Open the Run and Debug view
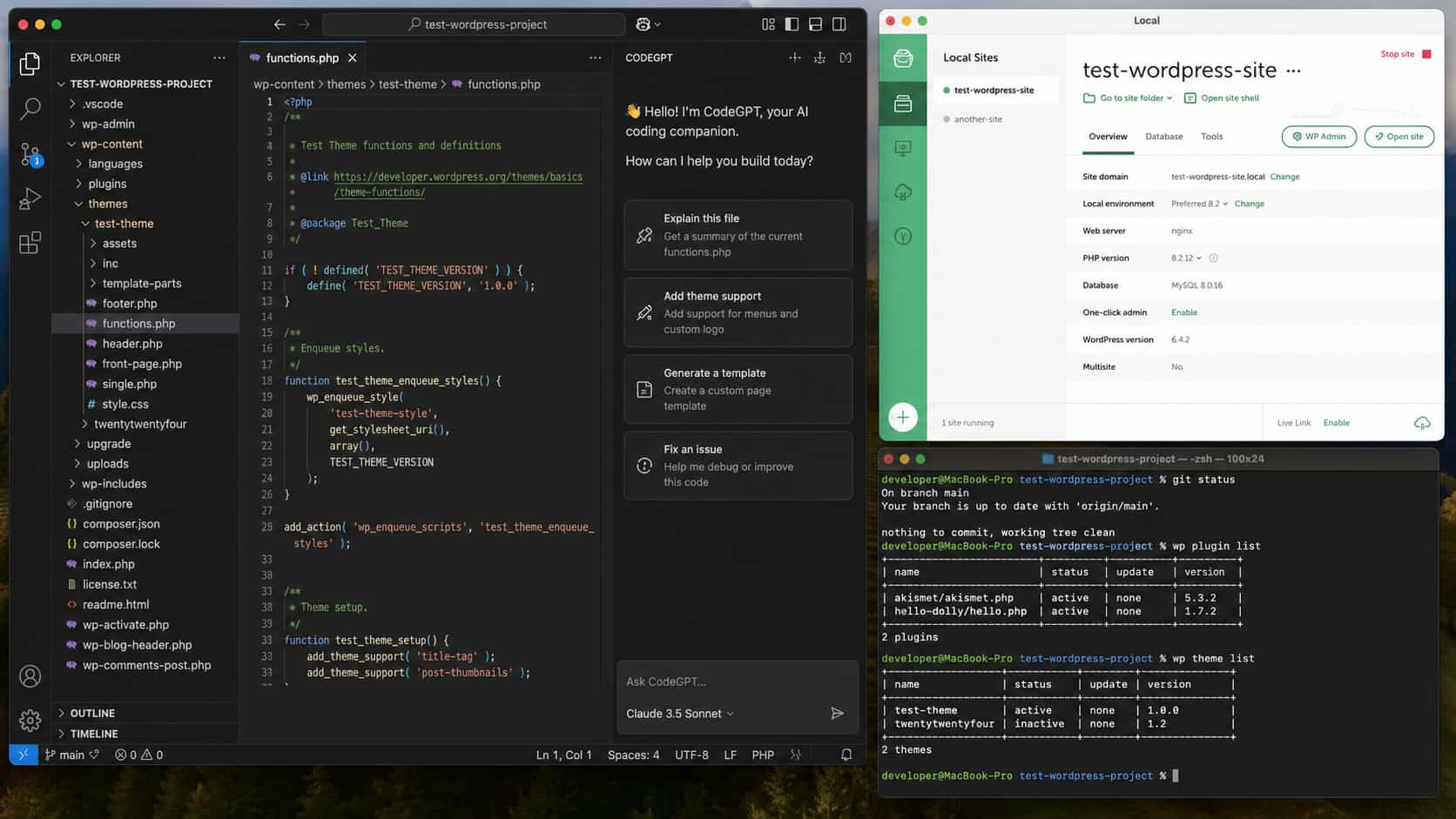1456x819 pixels. (x=30, y=198)
